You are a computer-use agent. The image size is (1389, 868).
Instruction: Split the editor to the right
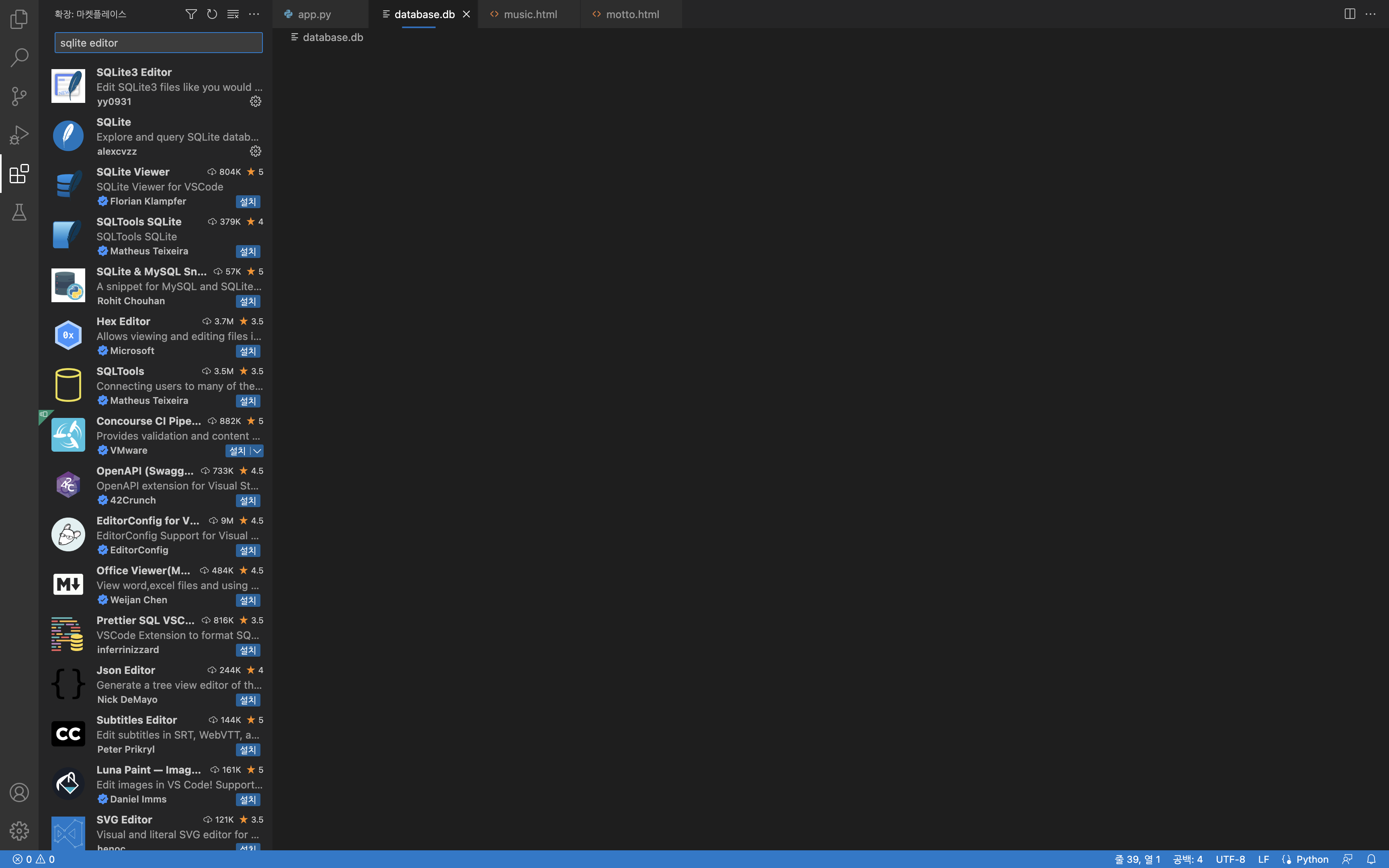click(x=1349, y=14)
